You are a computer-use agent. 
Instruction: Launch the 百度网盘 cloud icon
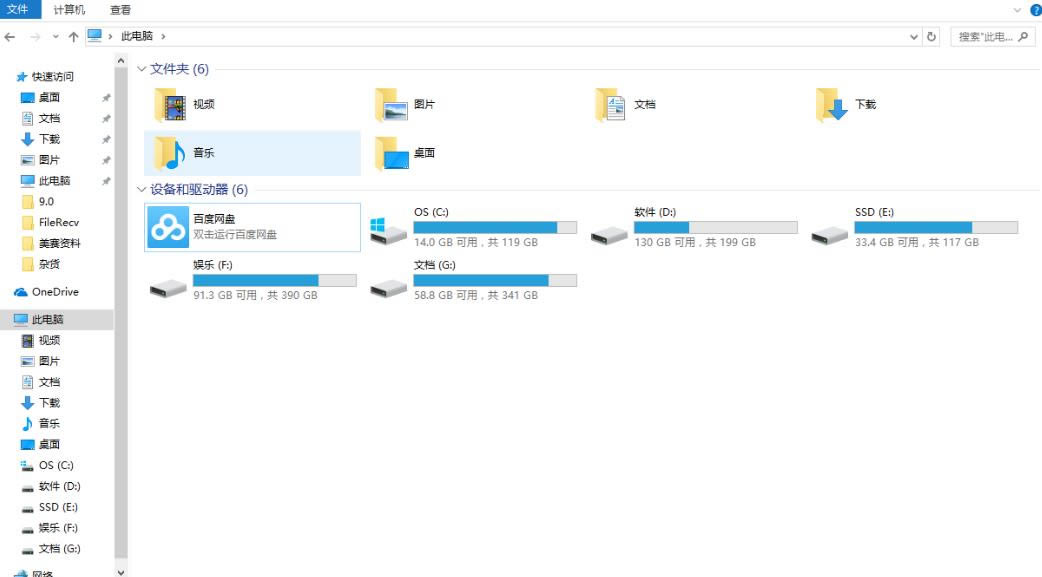168,227
